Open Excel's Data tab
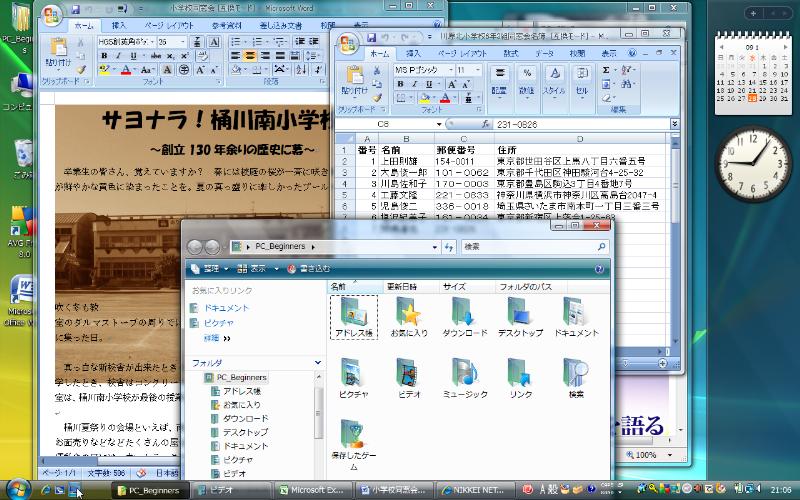 [544, 53]
